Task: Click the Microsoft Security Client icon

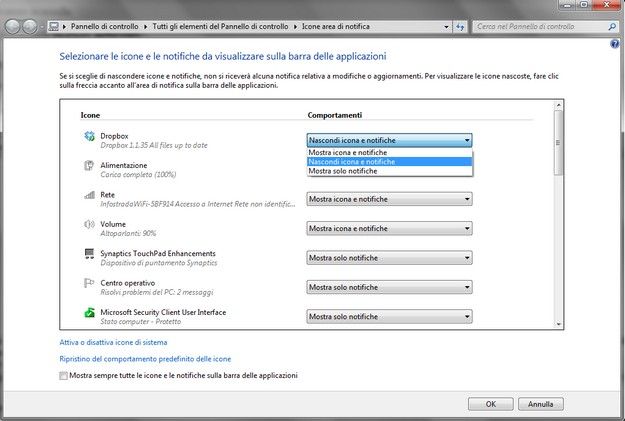Action: 89,315
